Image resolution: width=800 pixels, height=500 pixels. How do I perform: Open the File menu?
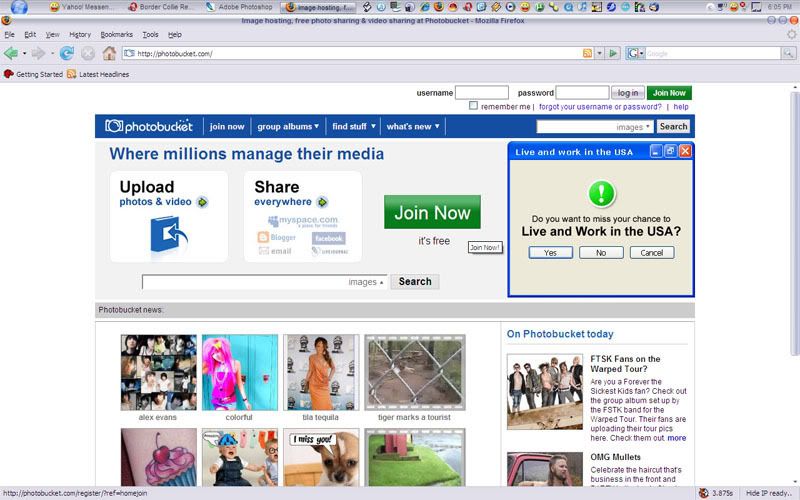click(9, 35)
